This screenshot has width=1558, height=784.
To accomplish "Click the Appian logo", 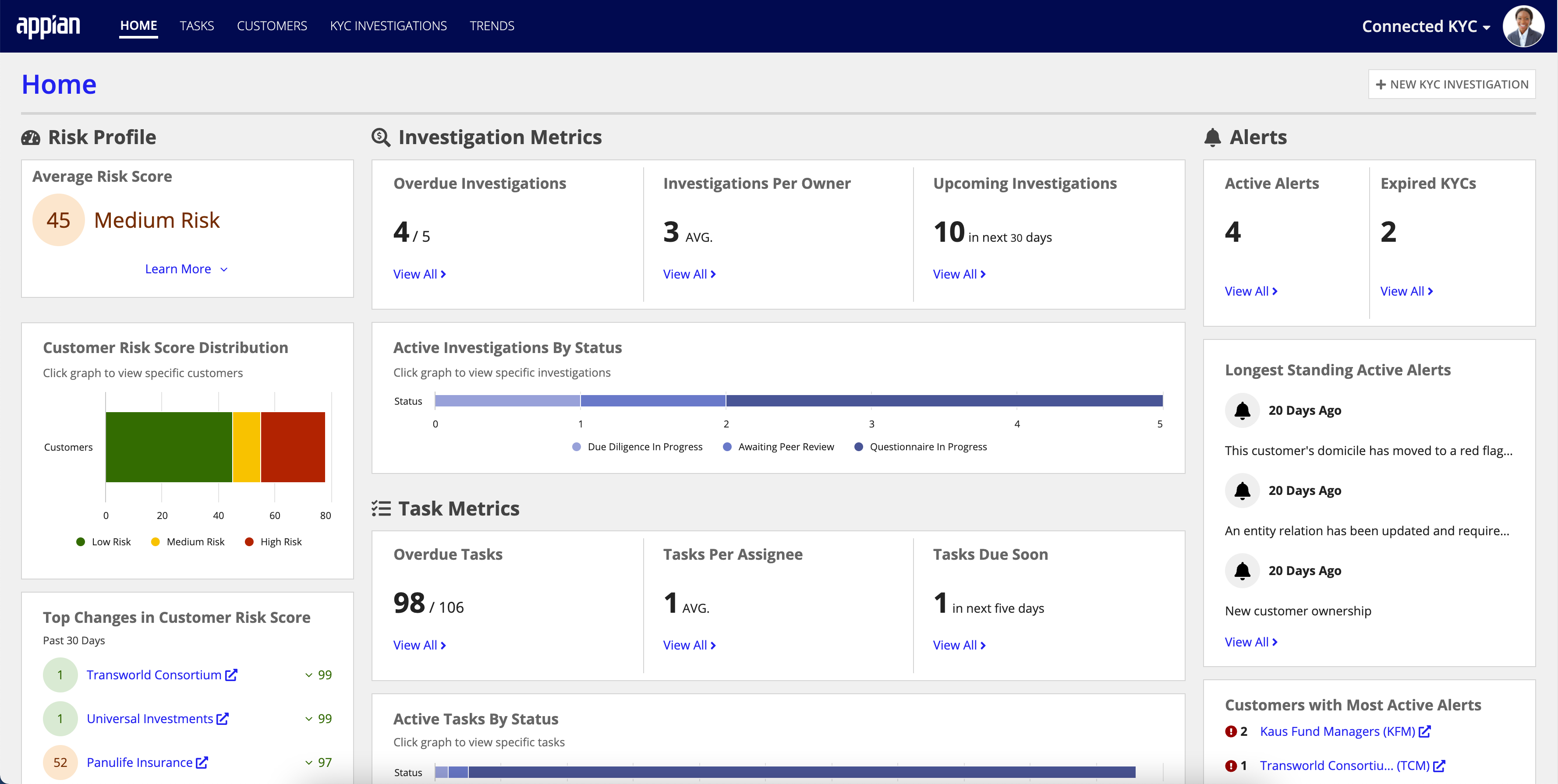I will click(x=48, y=26).
